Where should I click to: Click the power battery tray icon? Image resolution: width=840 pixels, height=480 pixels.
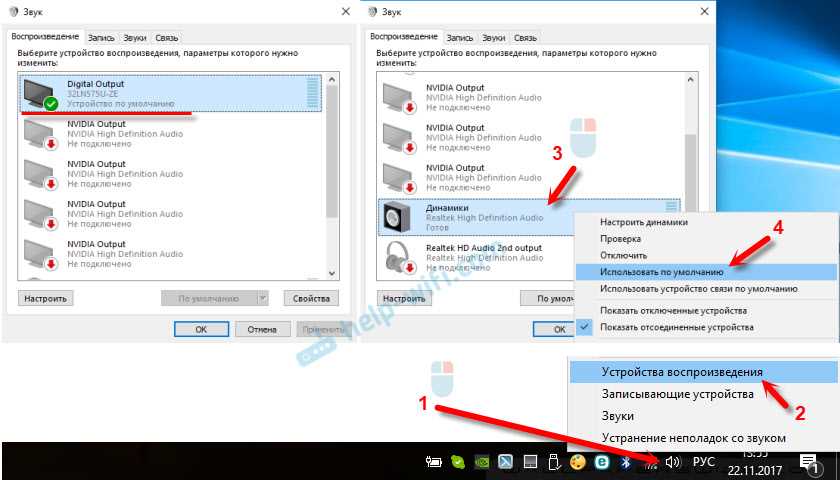click(432, 461)
